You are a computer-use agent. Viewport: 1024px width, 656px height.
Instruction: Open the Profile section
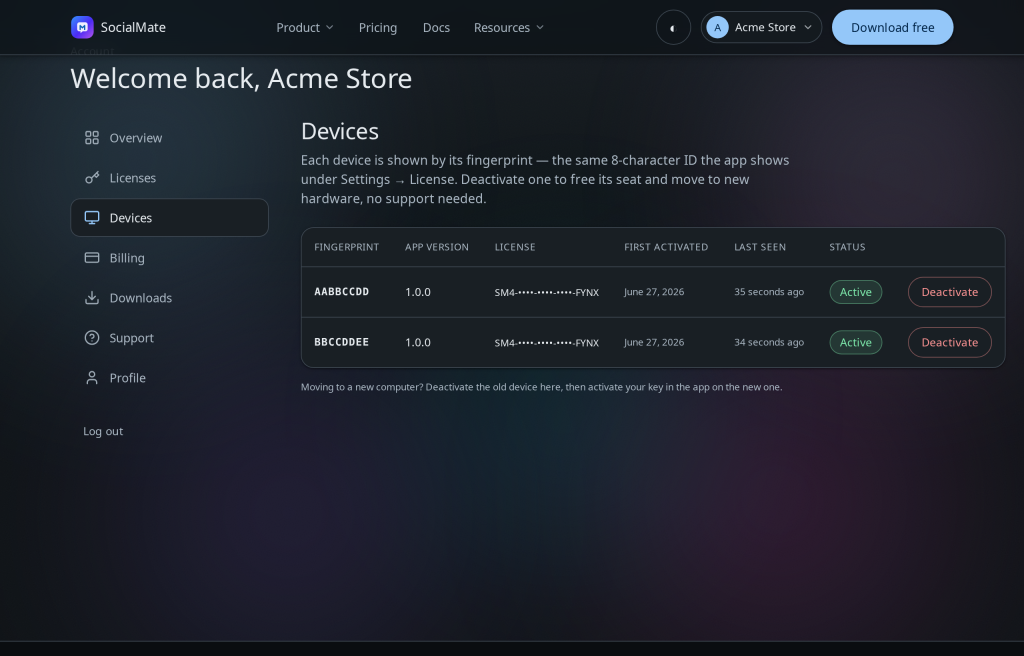170,378
